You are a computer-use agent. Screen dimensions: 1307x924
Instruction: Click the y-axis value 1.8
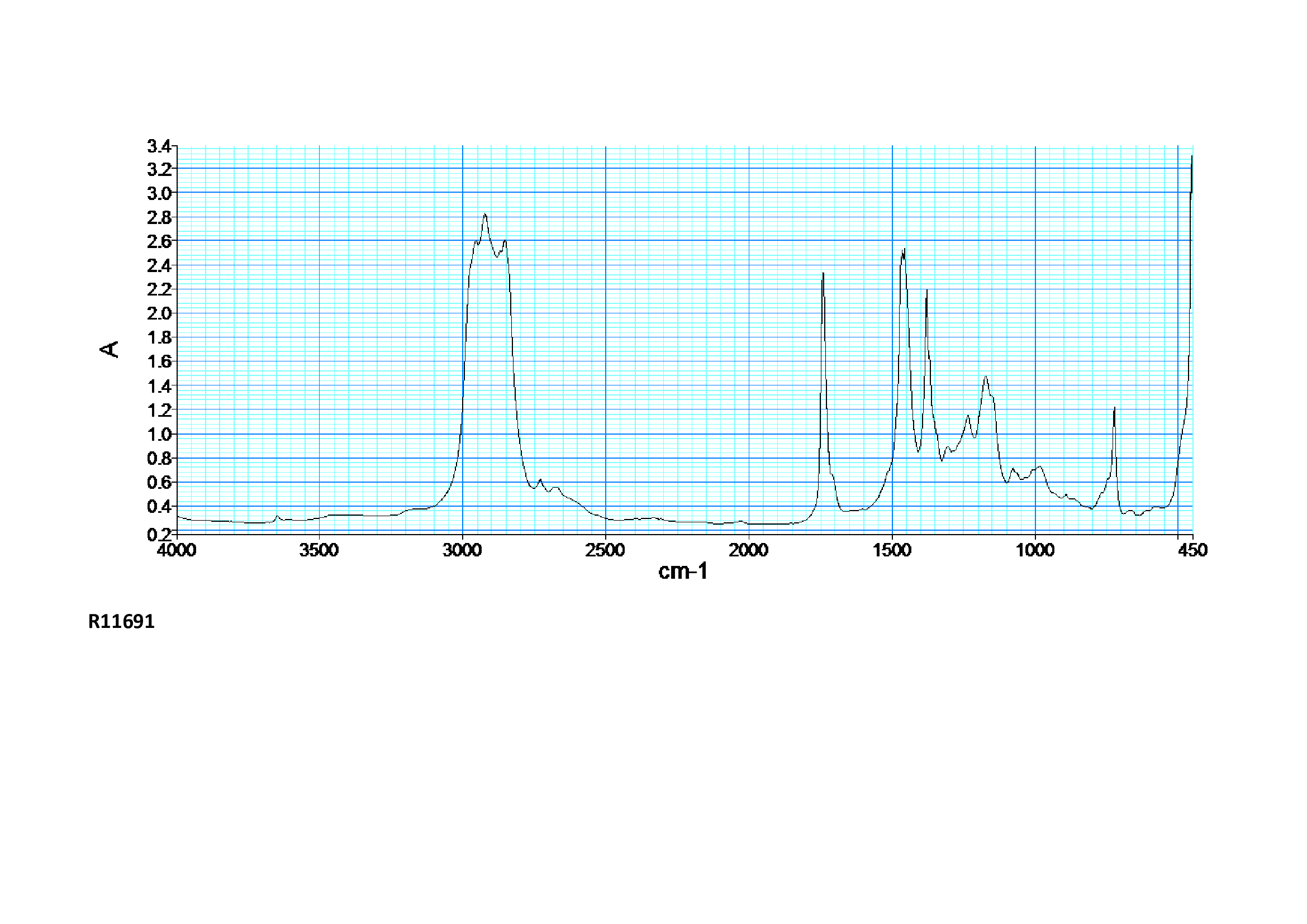(159, 337)
